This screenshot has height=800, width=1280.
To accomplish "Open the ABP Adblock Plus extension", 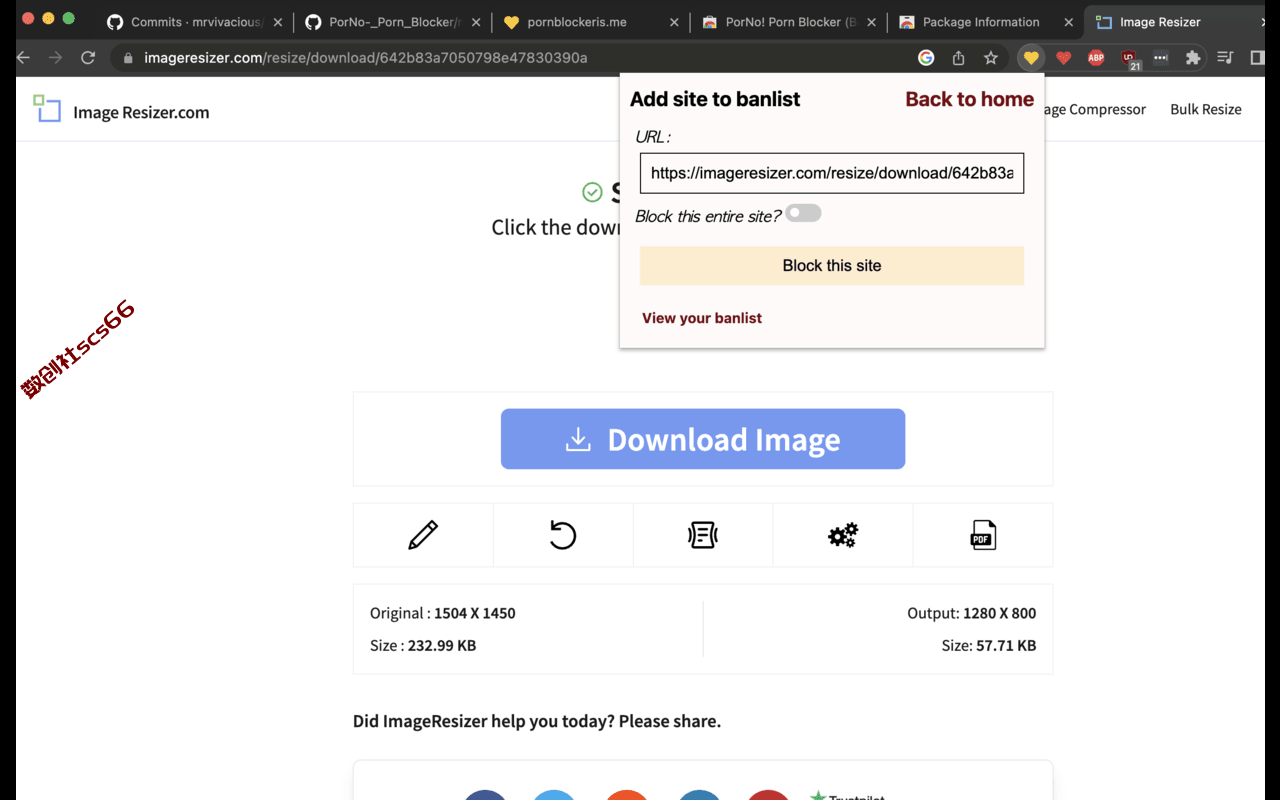I will tap(1096, 58).
